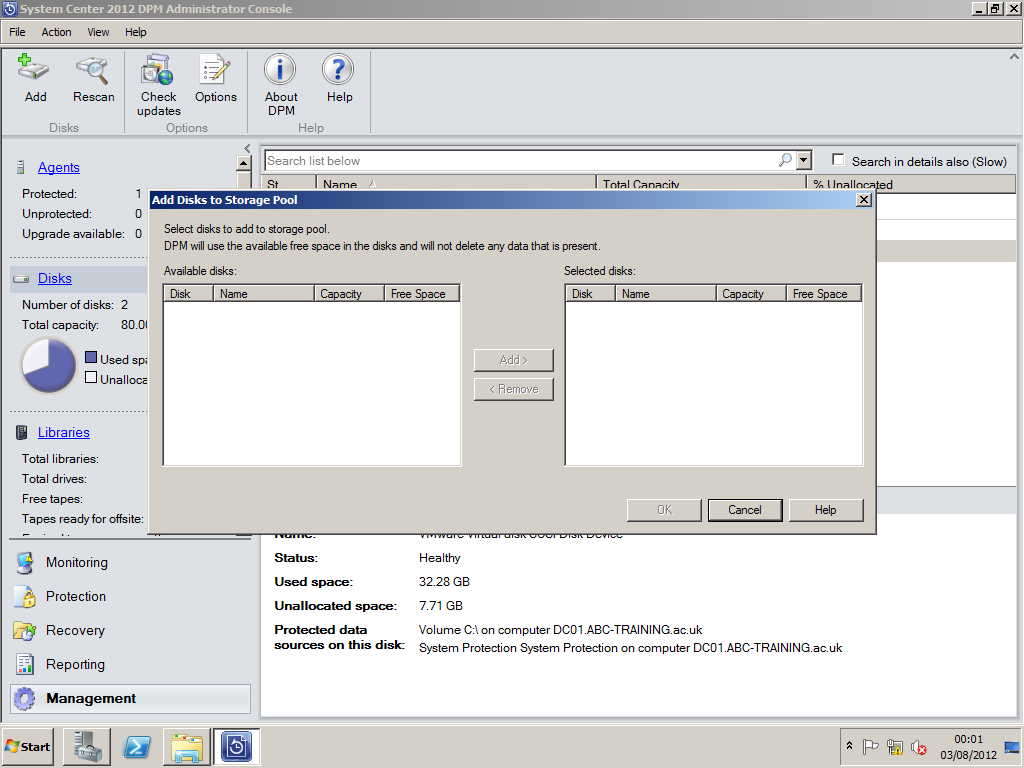Collapse the ribbon with the chevron
This screenshot has width=1024, height=768.
pos(1014,57)
